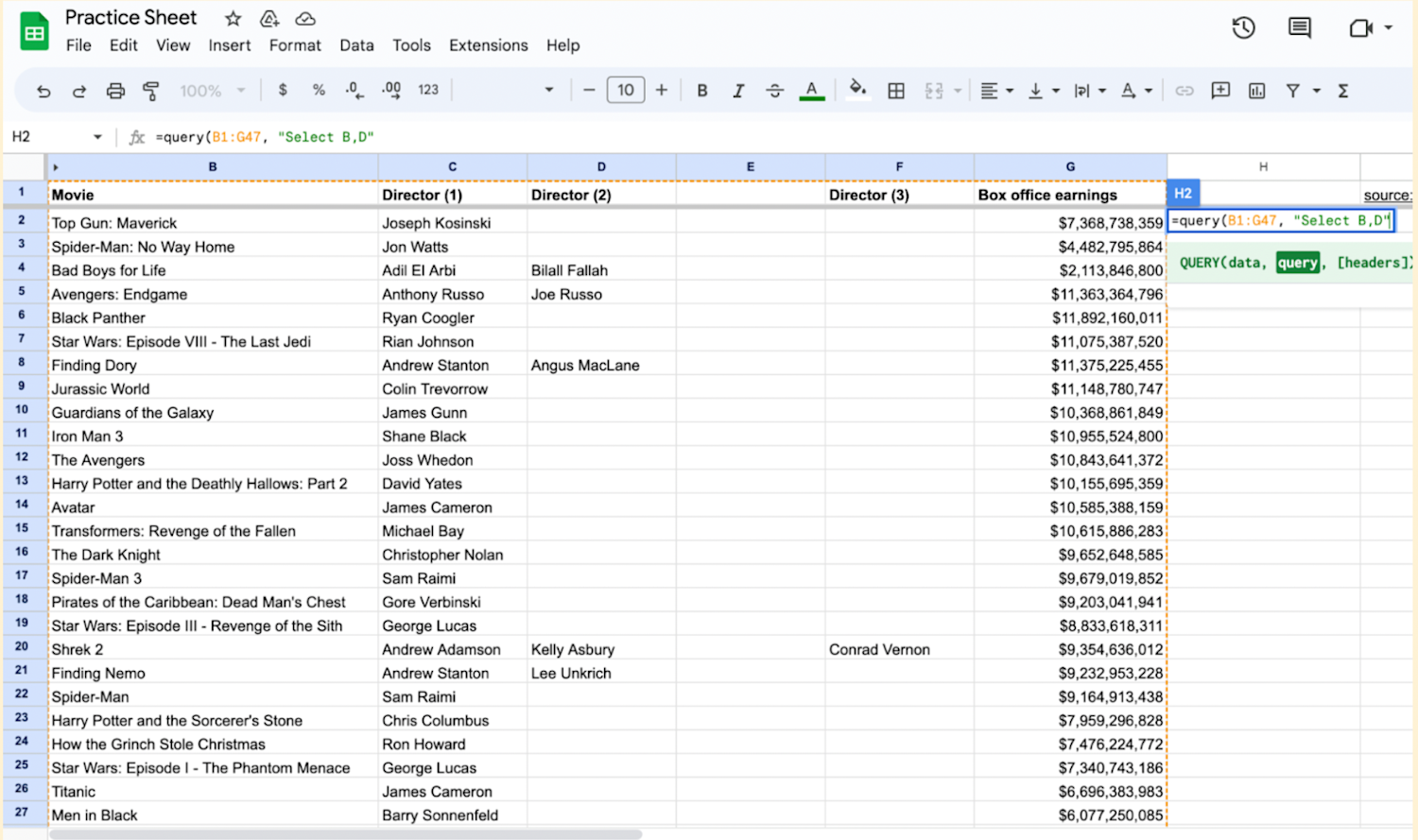Click the formula bar query text

click(x=265, y=137)
